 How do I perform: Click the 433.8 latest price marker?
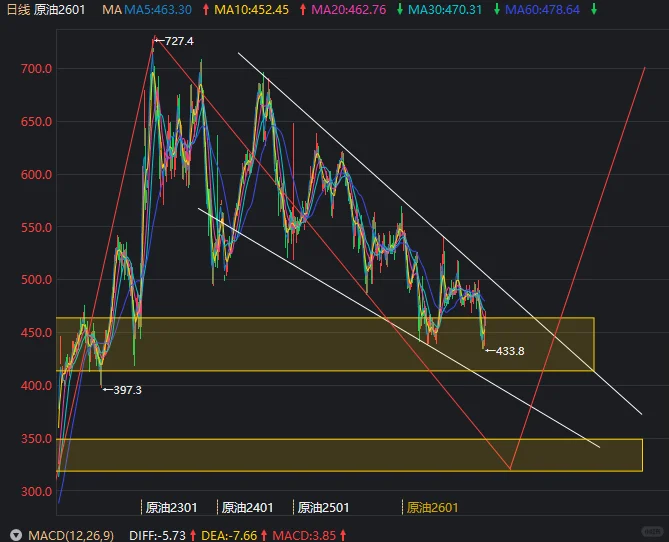pyautogui.click(x=505, y=351)
